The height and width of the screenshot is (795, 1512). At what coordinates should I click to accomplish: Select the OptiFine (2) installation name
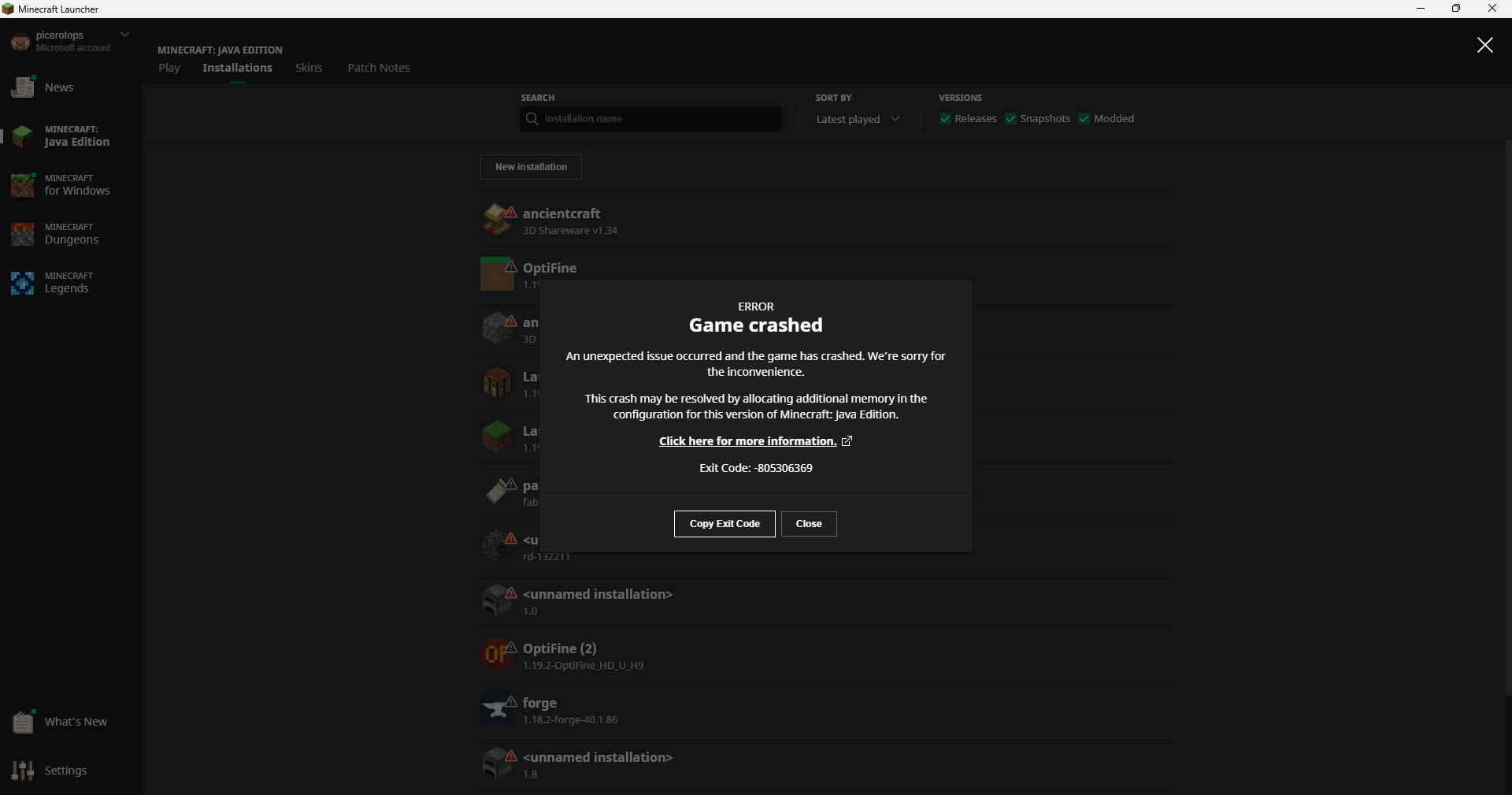coord(560,648)
